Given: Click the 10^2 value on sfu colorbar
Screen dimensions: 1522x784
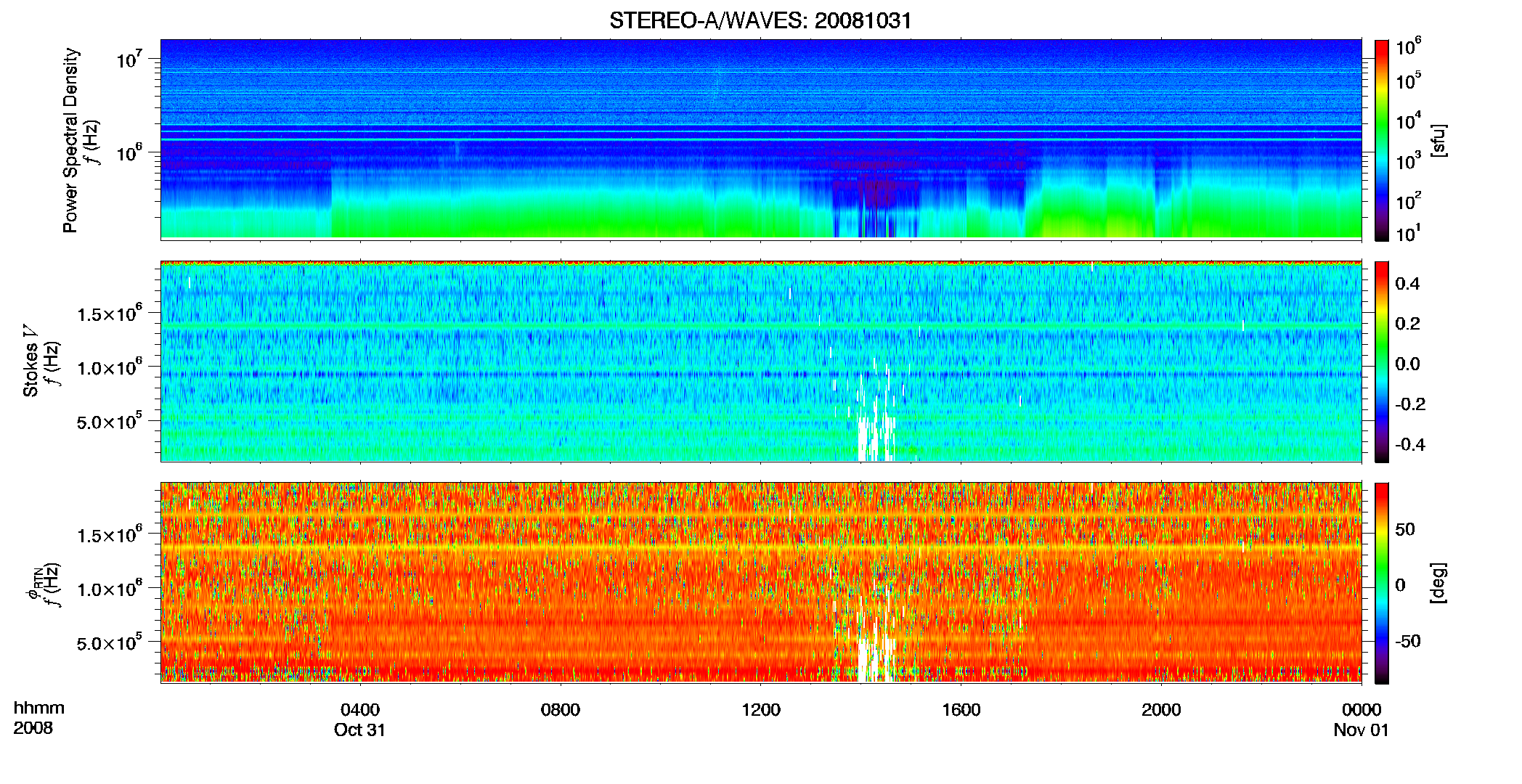Looking at the screenshot, I should [1409, 201].
